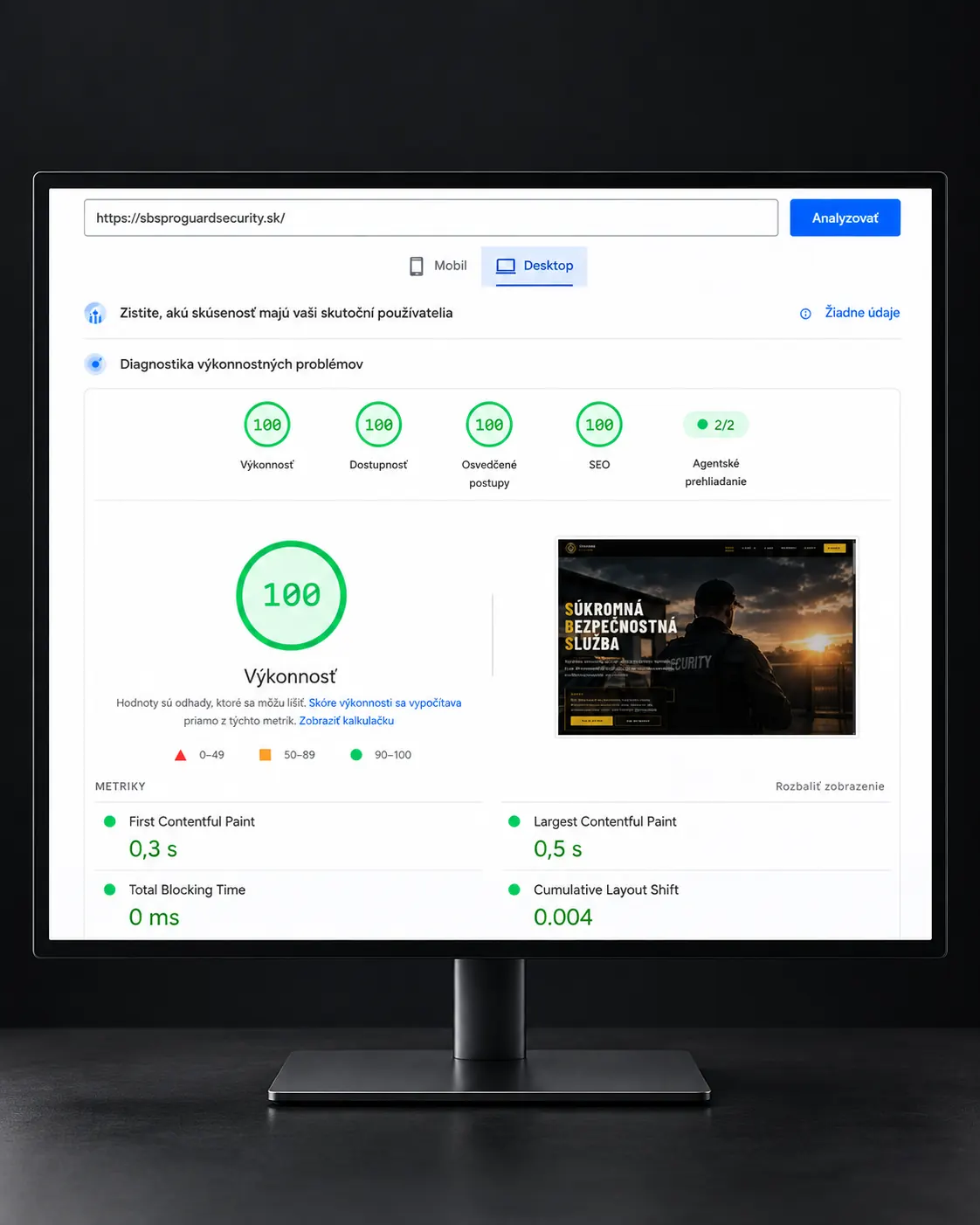Jump to Osvedčené postupy score gauge
Viewport: 980px width, 1225px height.
coord(489,425)
